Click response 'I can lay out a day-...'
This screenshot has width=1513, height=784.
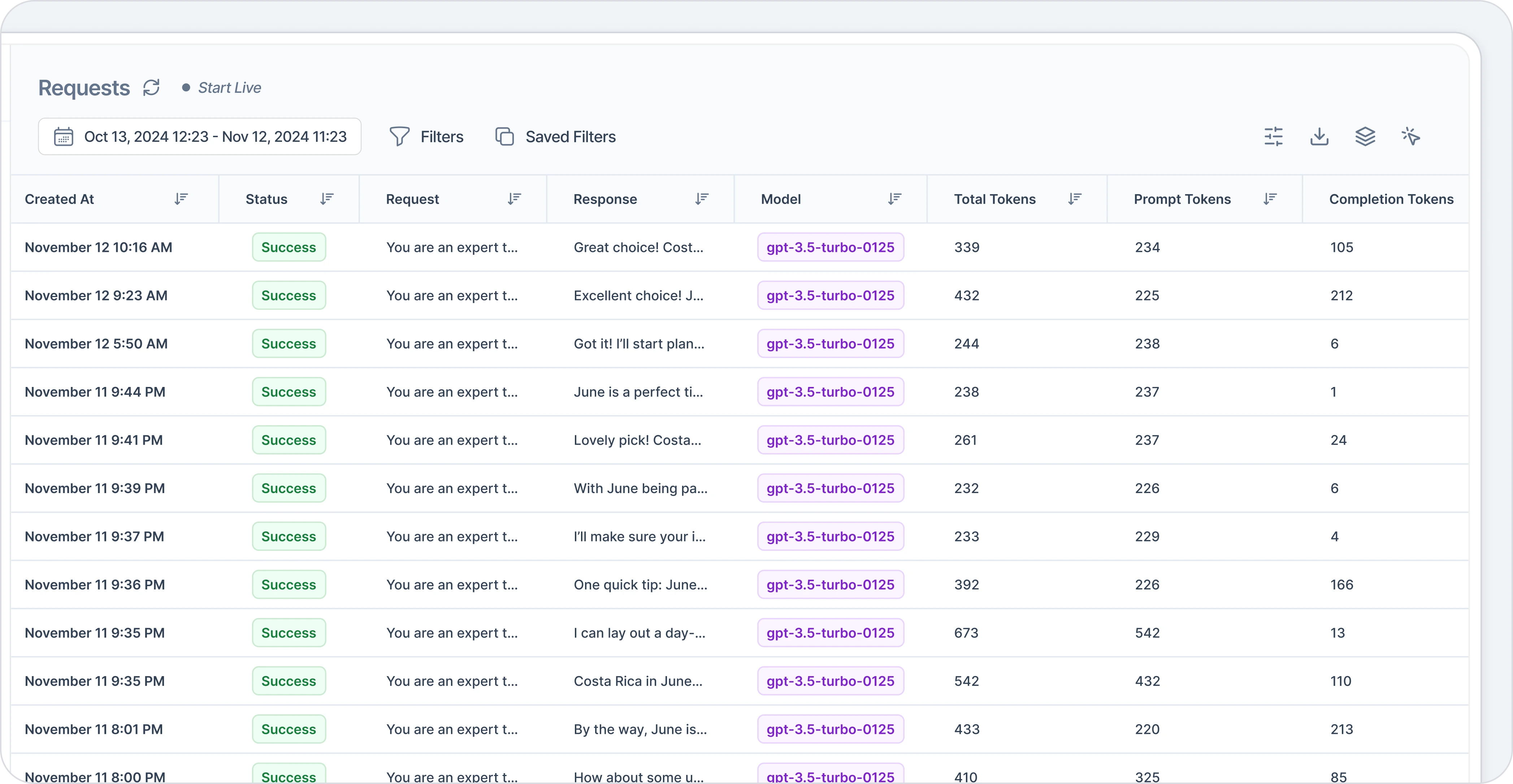[x=639, y=632]
